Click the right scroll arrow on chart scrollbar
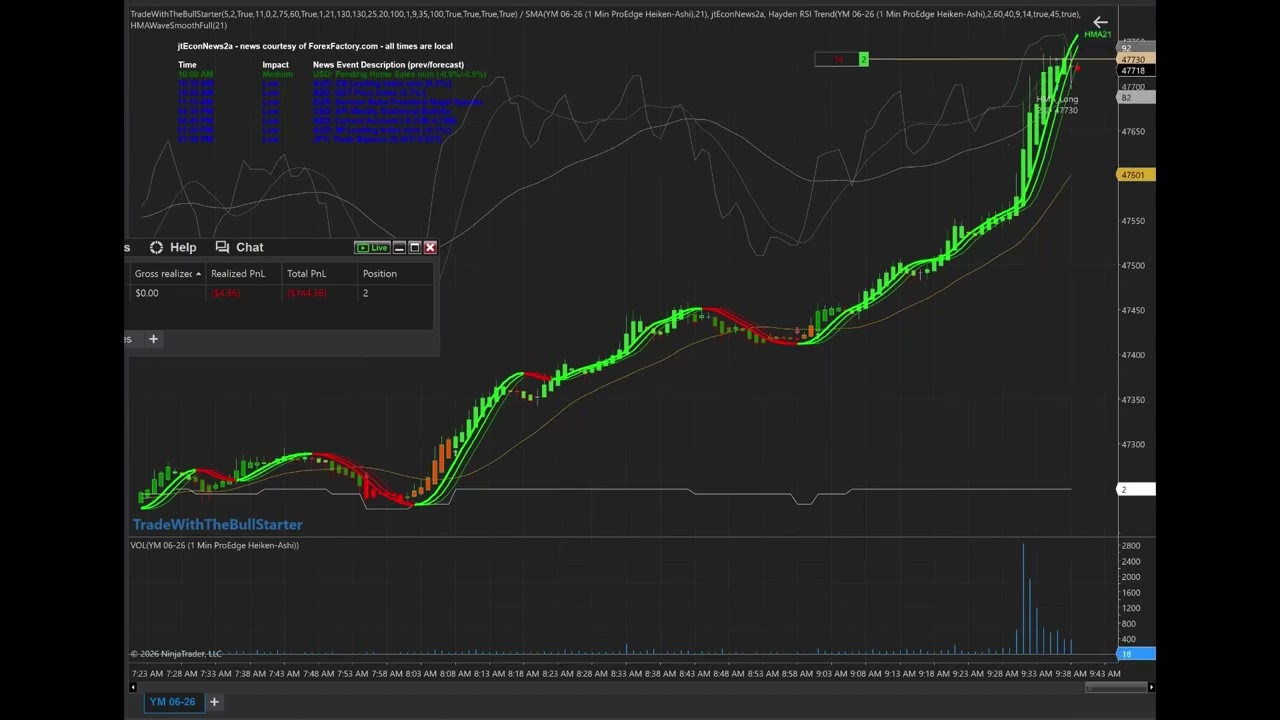This screenshot has width=1280, height=720. (x=1151, y=687)
